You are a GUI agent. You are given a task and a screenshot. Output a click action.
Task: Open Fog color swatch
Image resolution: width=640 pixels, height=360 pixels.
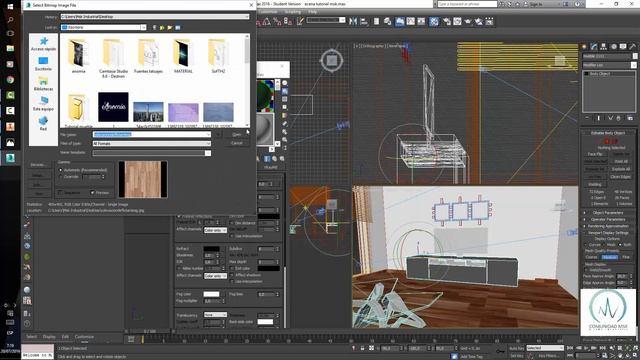[211, 294]
